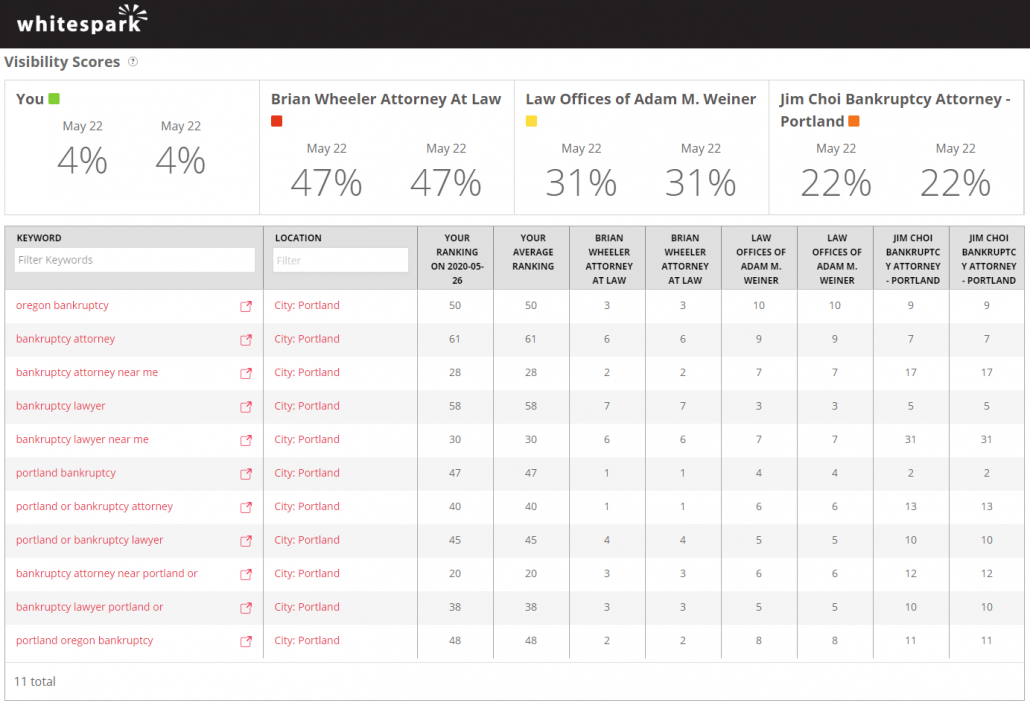
Task: Open external link for oregon bankruptcy
Action: [x=246, y=306]
